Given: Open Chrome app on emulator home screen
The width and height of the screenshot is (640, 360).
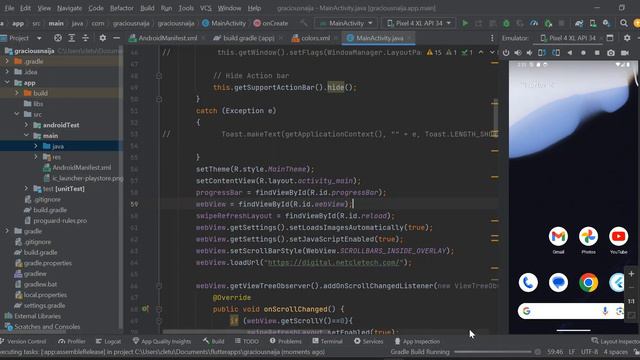Looking at the screenshot, I should coord(588,282).
